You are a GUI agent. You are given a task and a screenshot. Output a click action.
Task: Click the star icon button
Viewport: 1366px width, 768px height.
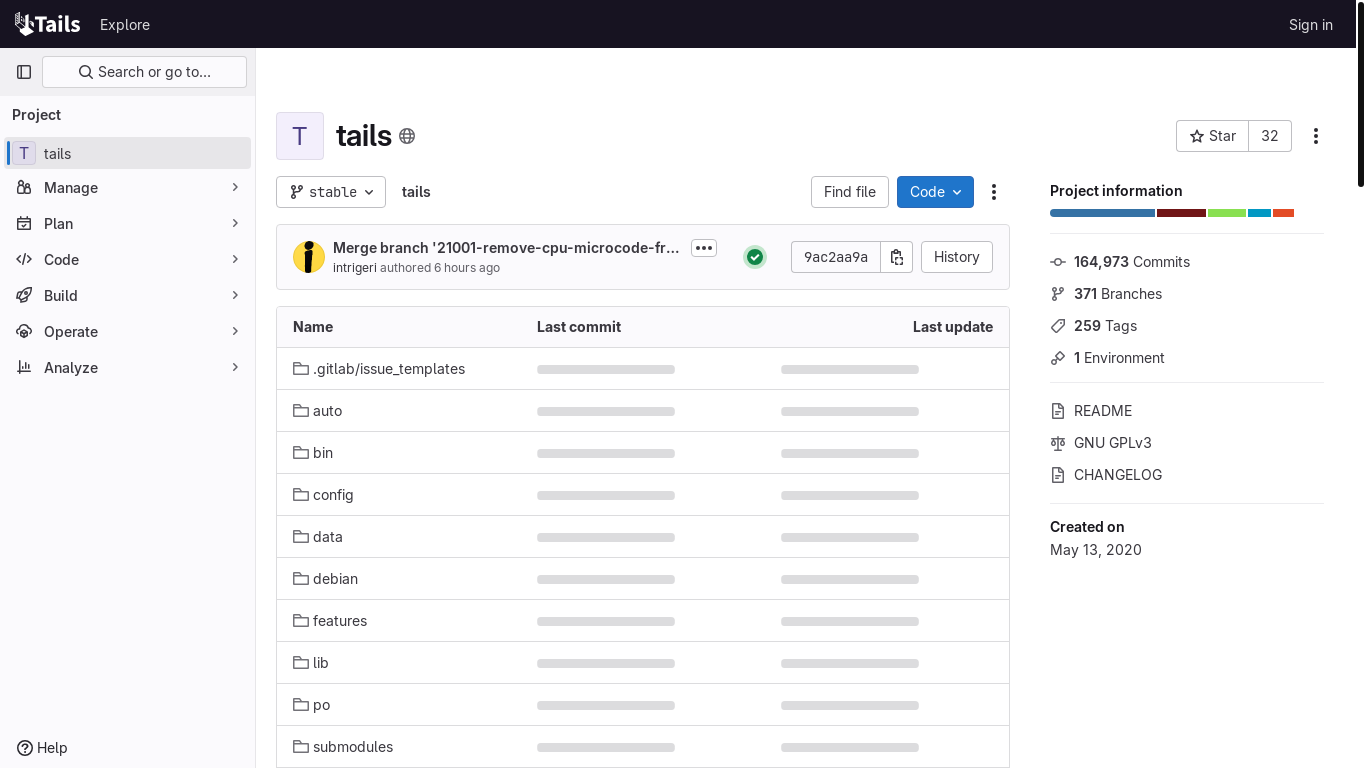pyautogui.click(x=1212, y=136)
